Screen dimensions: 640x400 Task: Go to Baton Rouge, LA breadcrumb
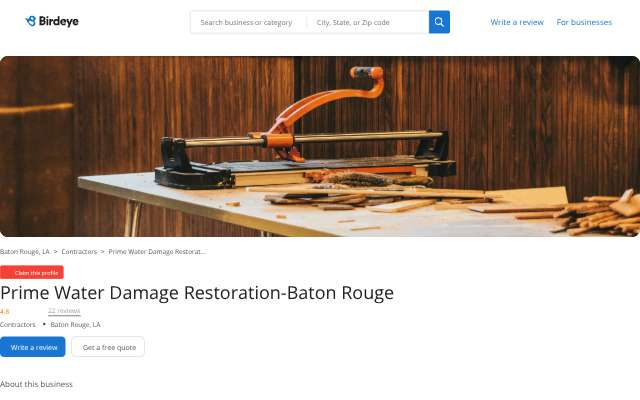click(24, 251)
